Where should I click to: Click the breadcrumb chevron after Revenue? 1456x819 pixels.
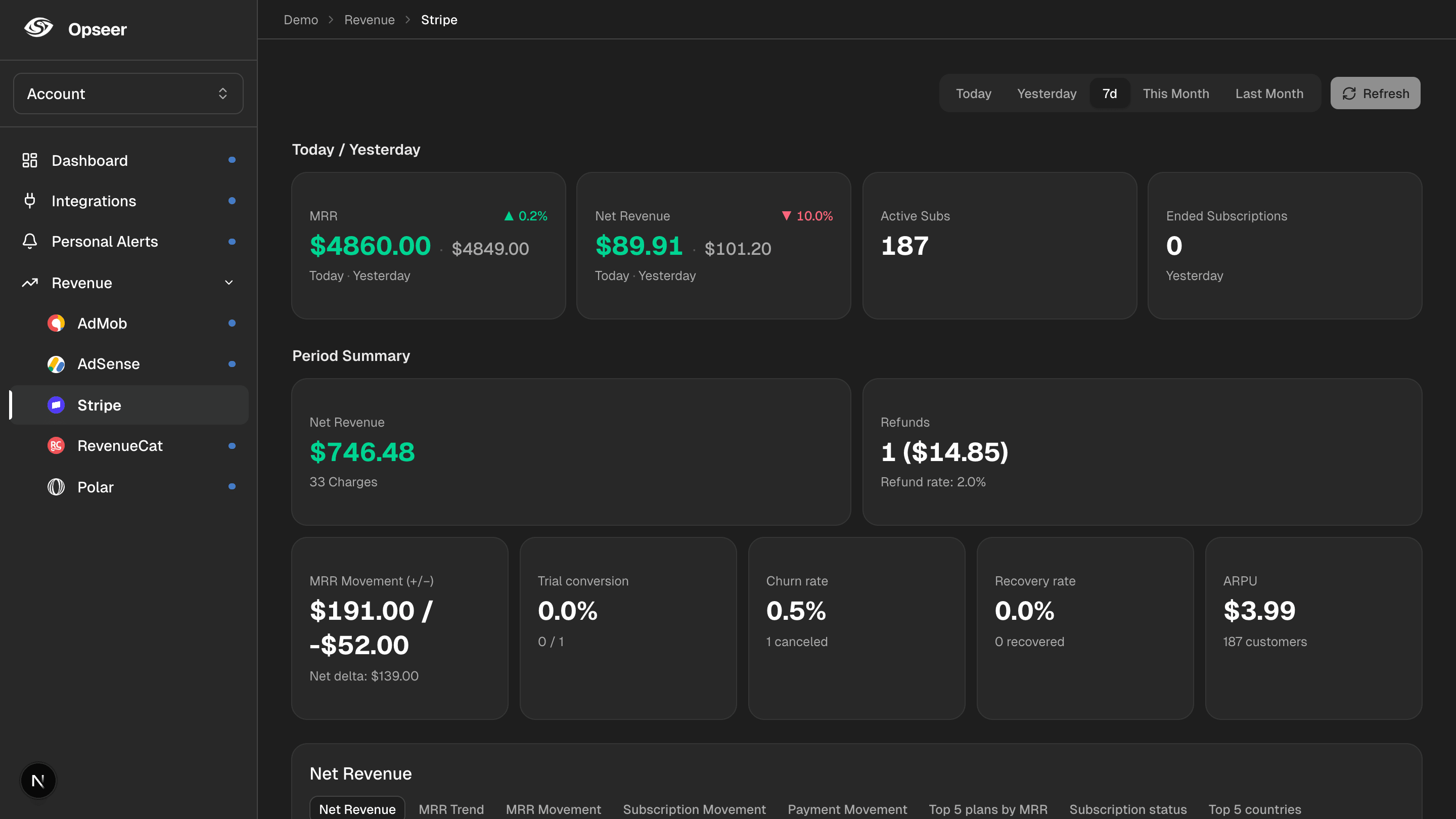click(407, 20)
